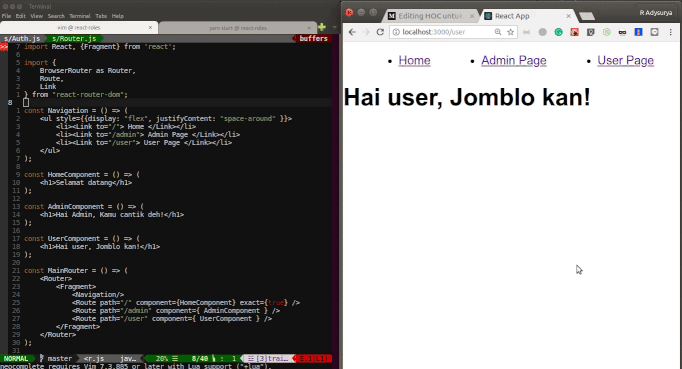Close the vim @ react-roles terminal tab
The image size is (682, 369).
click(x=150, y=27)
